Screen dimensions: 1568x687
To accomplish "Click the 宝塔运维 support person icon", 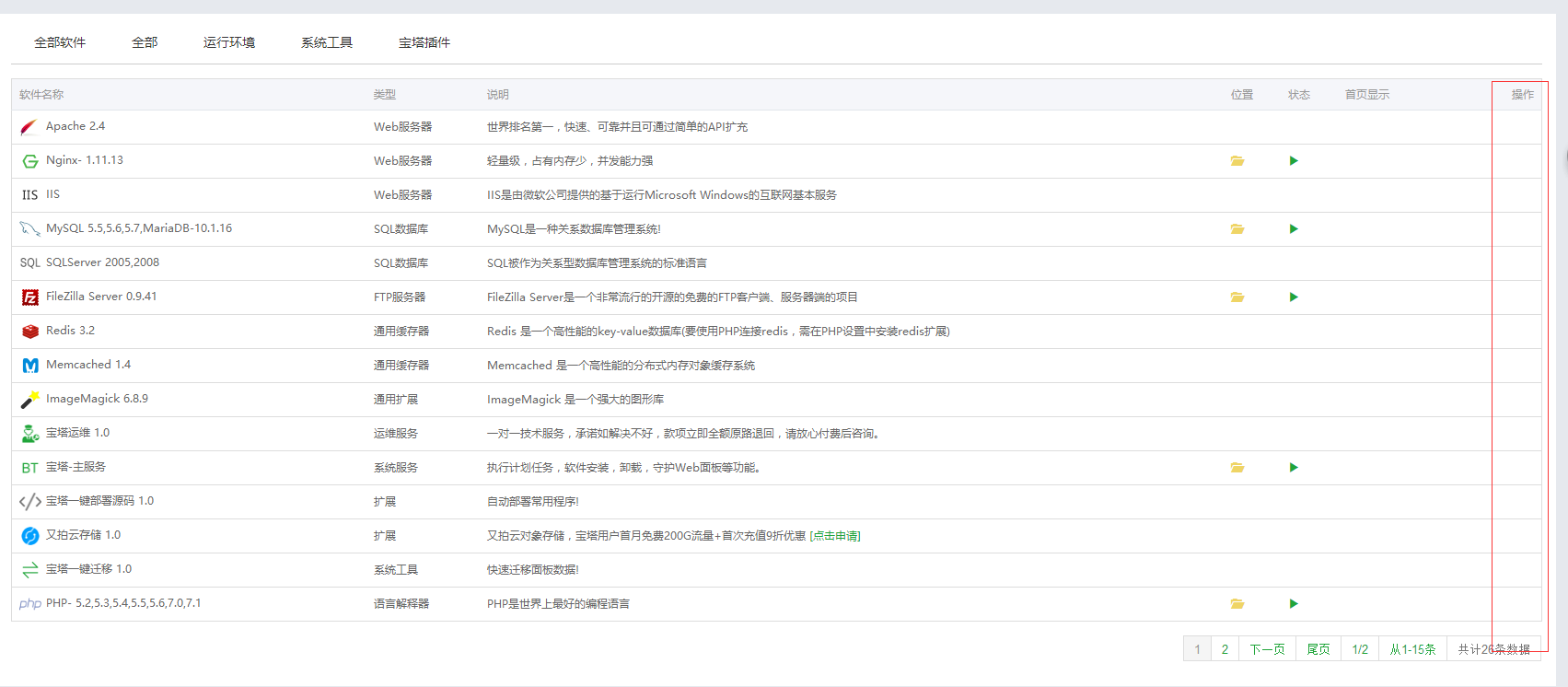I will coord(29,434).
